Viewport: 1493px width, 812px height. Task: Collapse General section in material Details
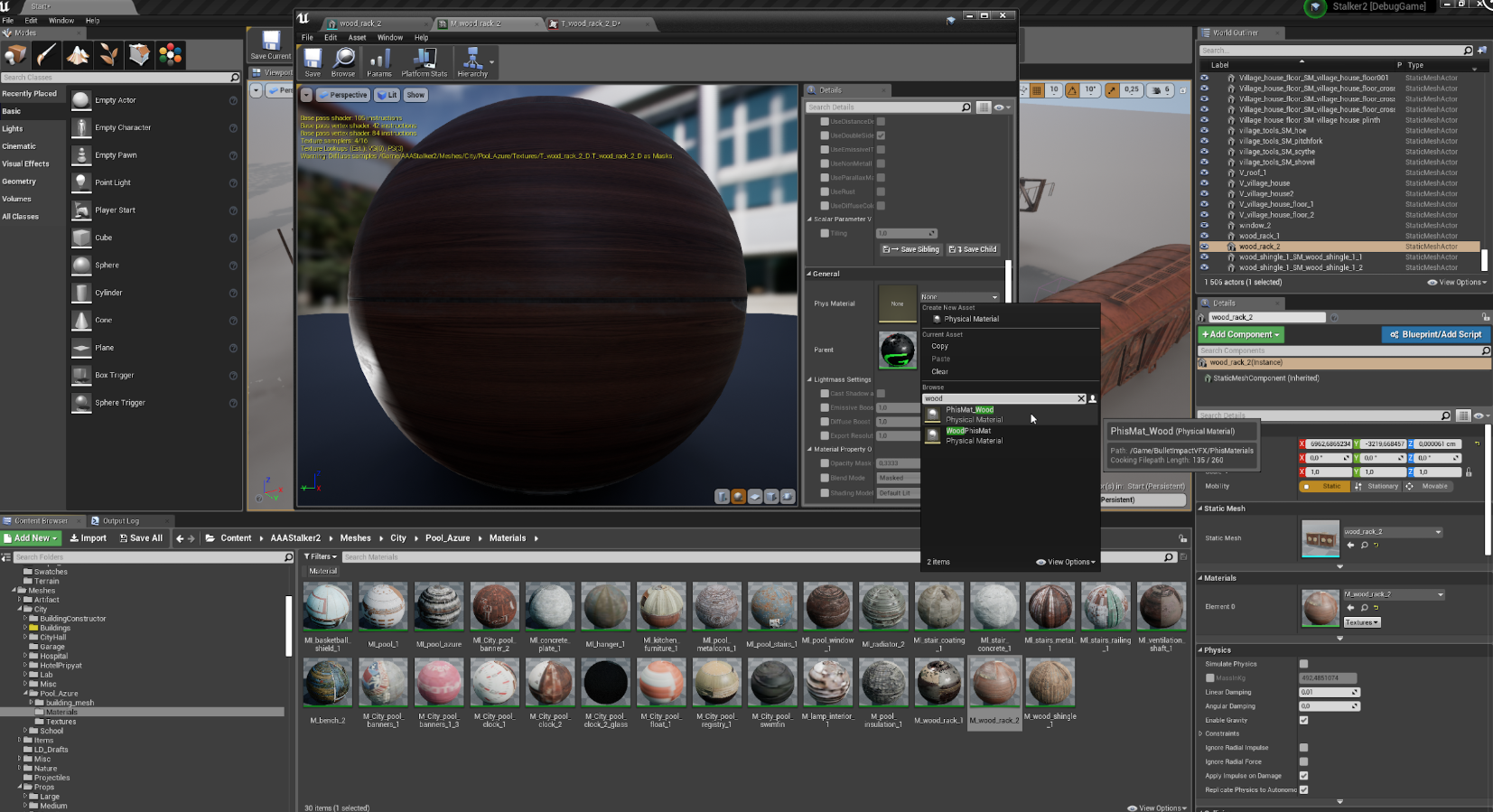pos(809,274)
